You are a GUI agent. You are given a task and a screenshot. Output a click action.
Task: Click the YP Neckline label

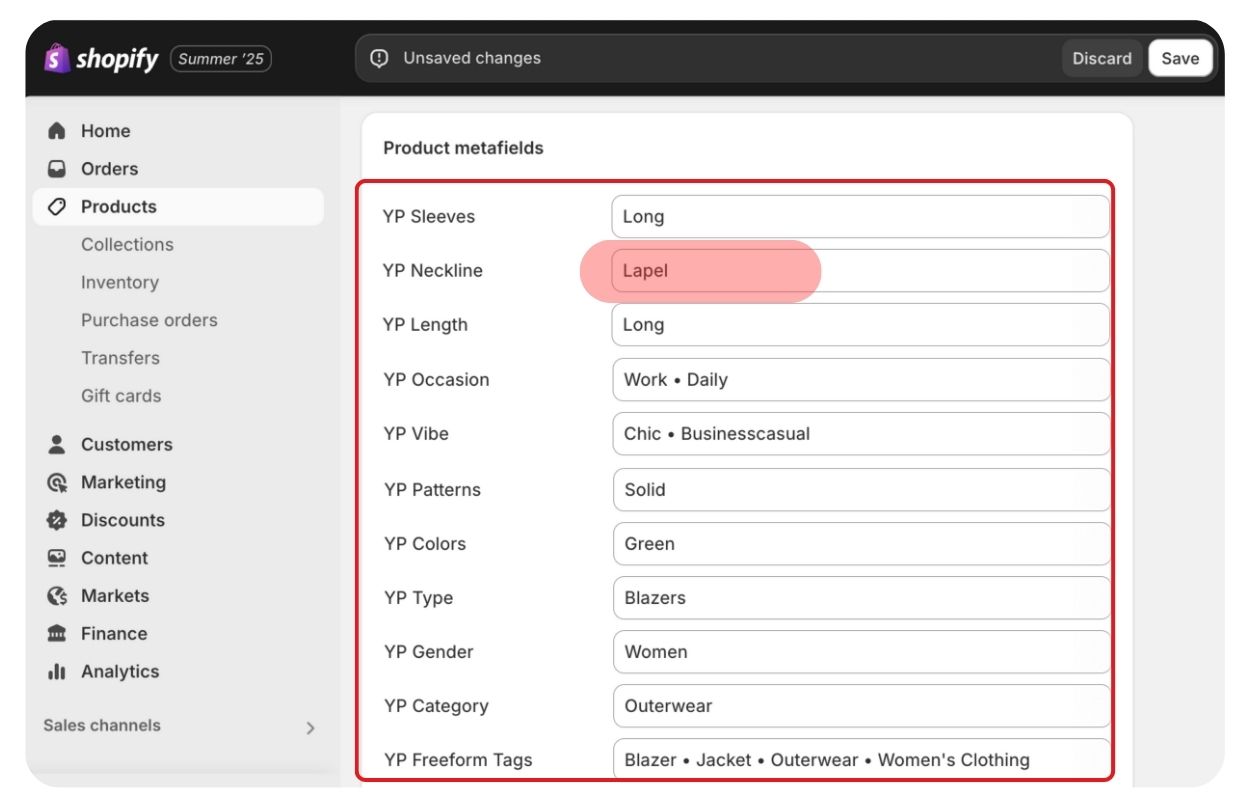(433, 271)
